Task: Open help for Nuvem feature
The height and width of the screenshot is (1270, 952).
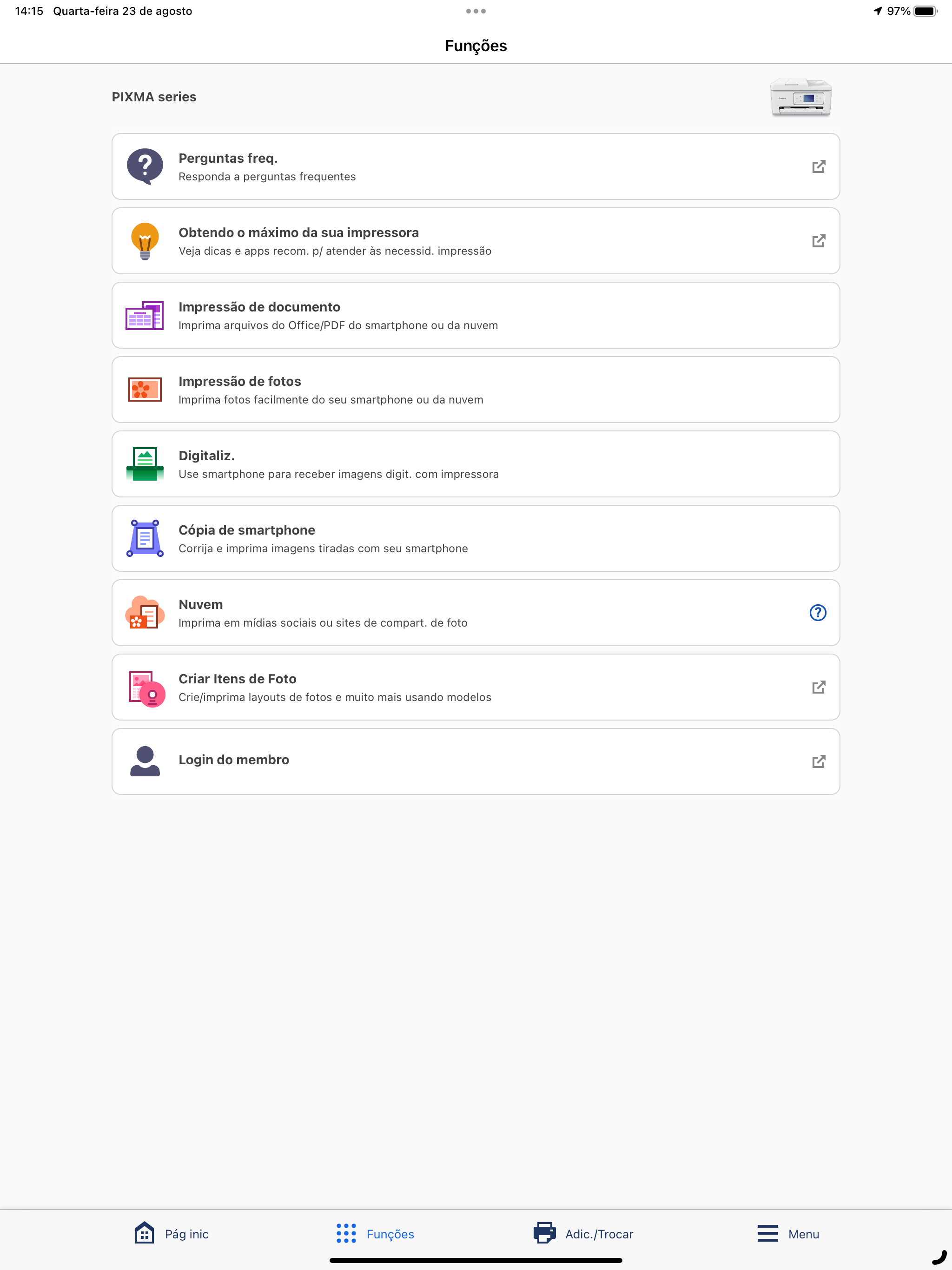Action: pyautogui.click(x=818, y=613)
